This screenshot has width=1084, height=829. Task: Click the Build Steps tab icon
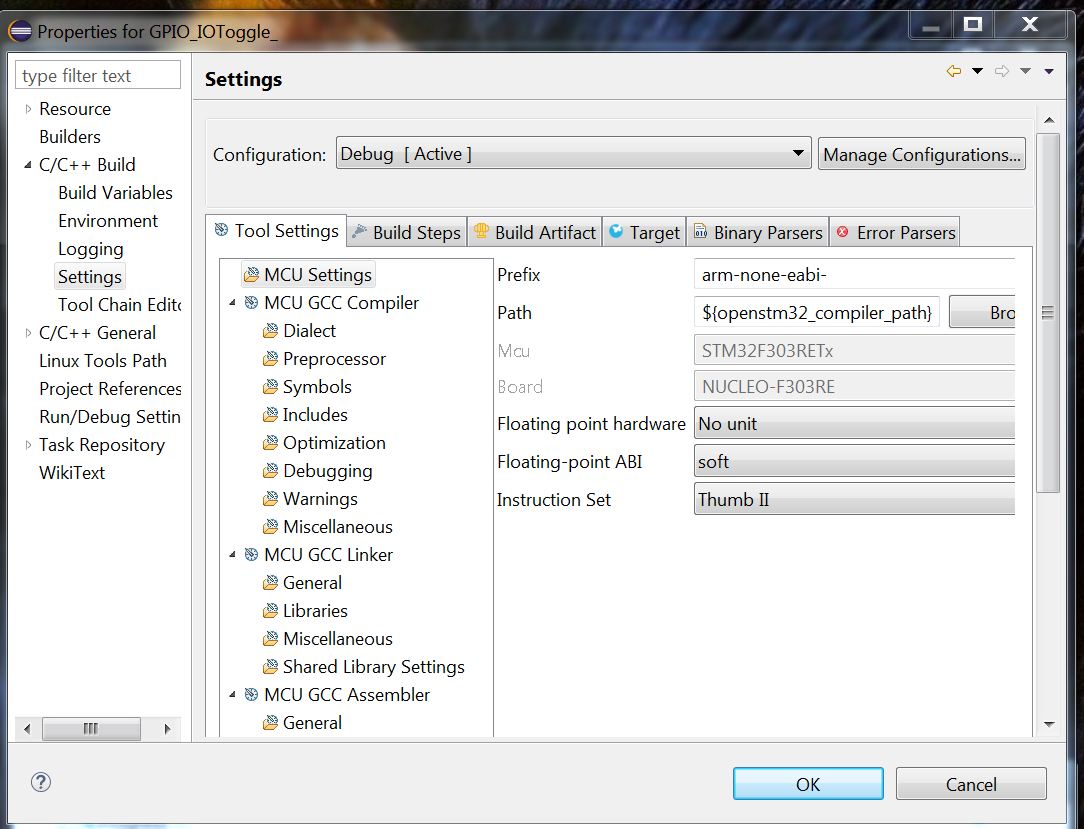[x=359, y=232]
